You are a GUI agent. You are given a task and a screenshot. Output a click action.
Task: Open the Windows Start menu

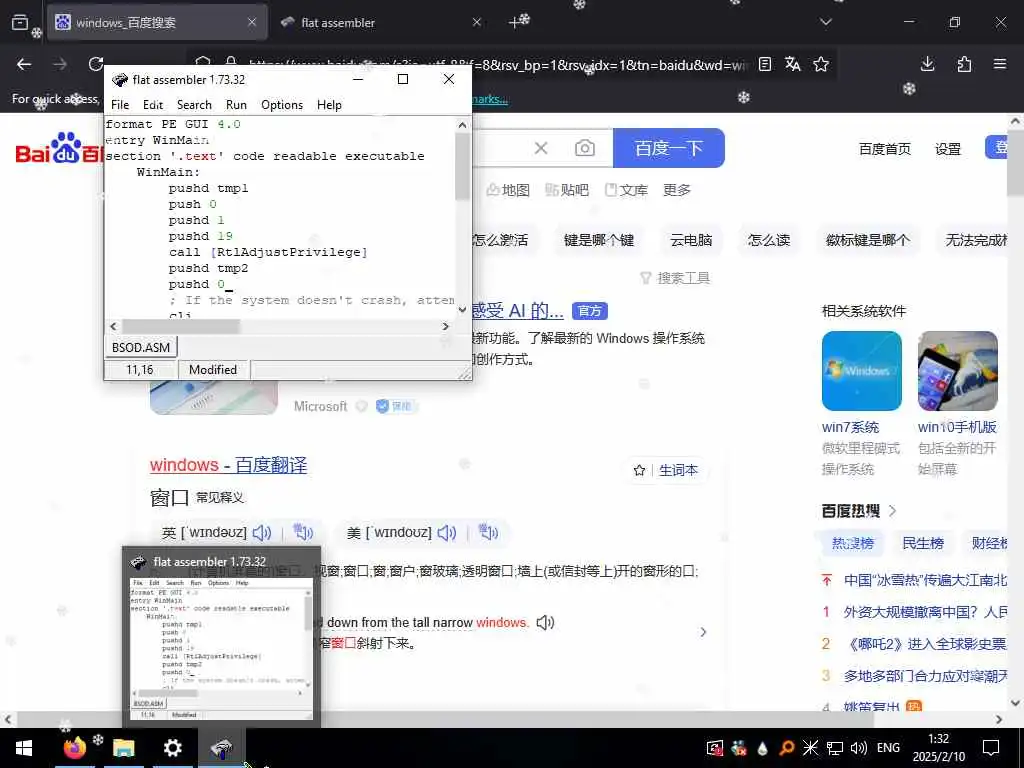pos(24,748)
